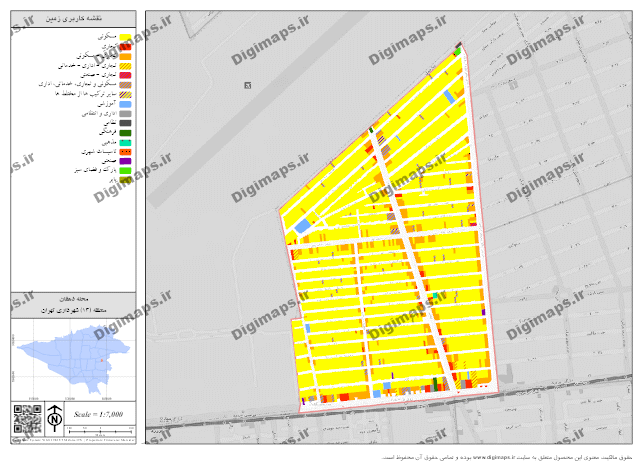Click the red-purple hatched legend swatch

tap(125, 75)
